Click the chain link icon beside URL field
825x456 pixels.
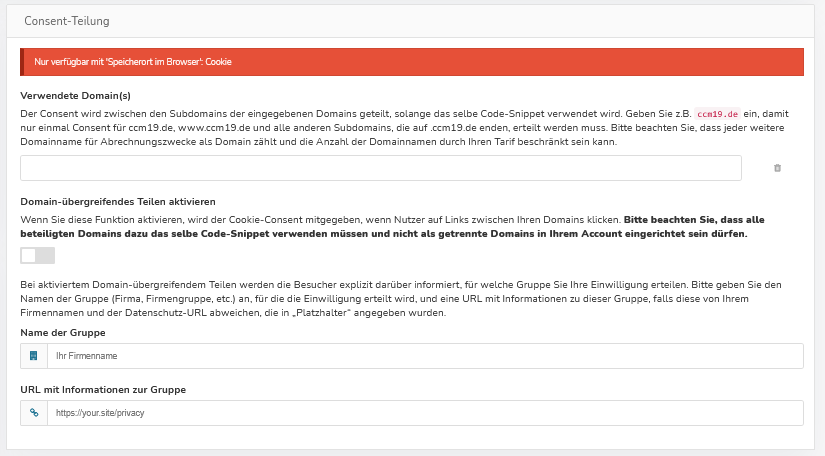click(34, 413)
